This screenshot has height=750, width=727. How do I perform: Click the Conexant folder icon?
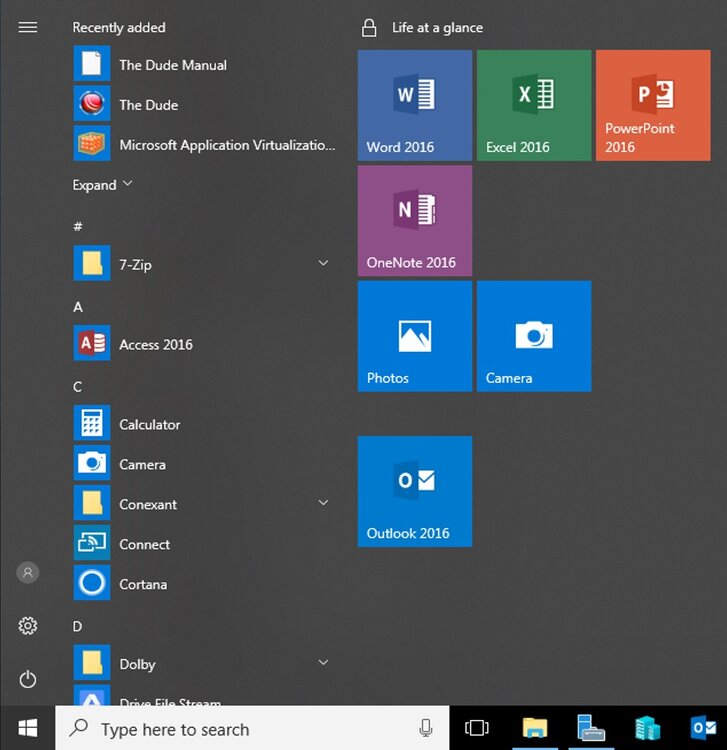[x=92, y=503]
